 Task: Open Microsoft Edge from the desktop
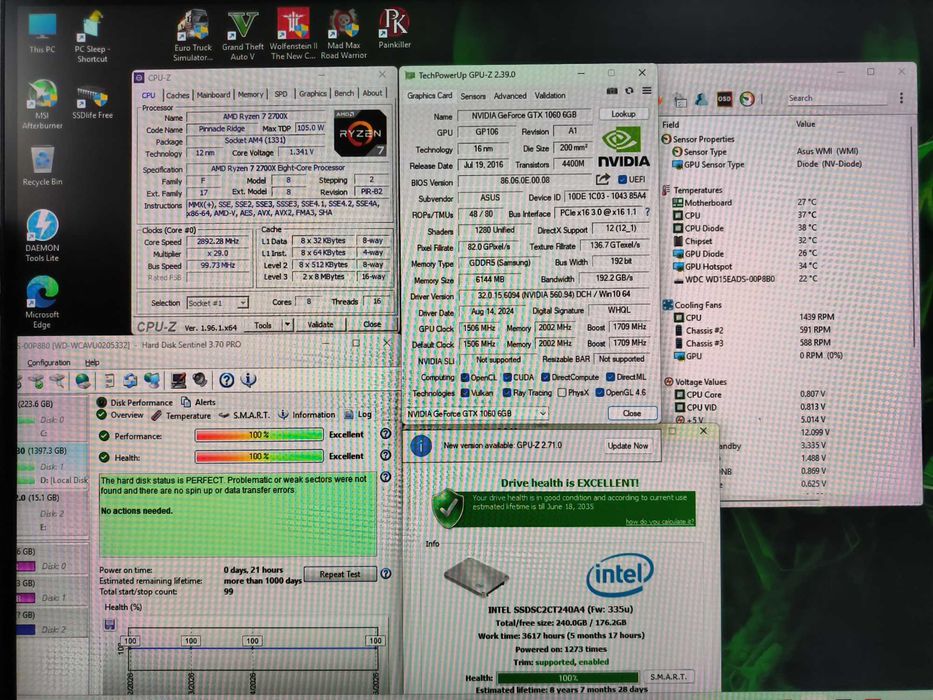(42, 302)
